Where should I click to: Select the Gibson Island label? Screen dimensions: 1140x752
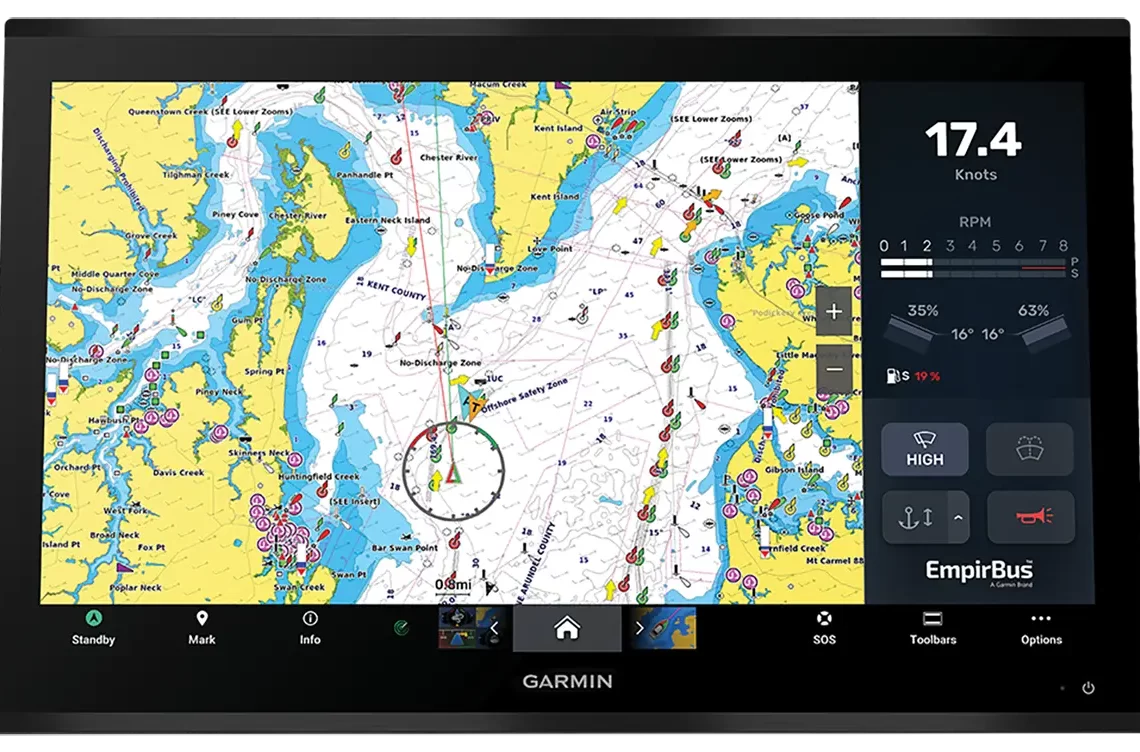(794, 470)
